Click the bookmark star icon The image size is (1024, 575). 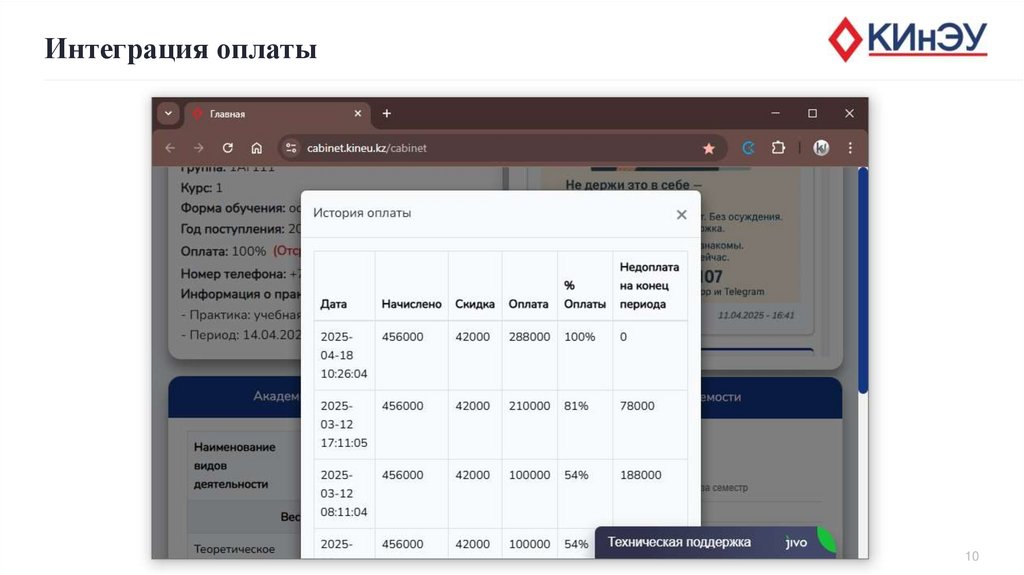[x=709, y=148]
